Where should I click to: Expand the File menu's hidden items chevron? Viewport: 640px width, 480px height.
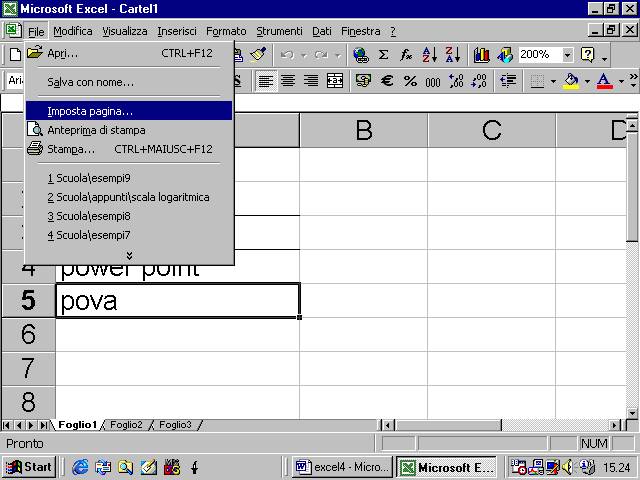(129, 256)
